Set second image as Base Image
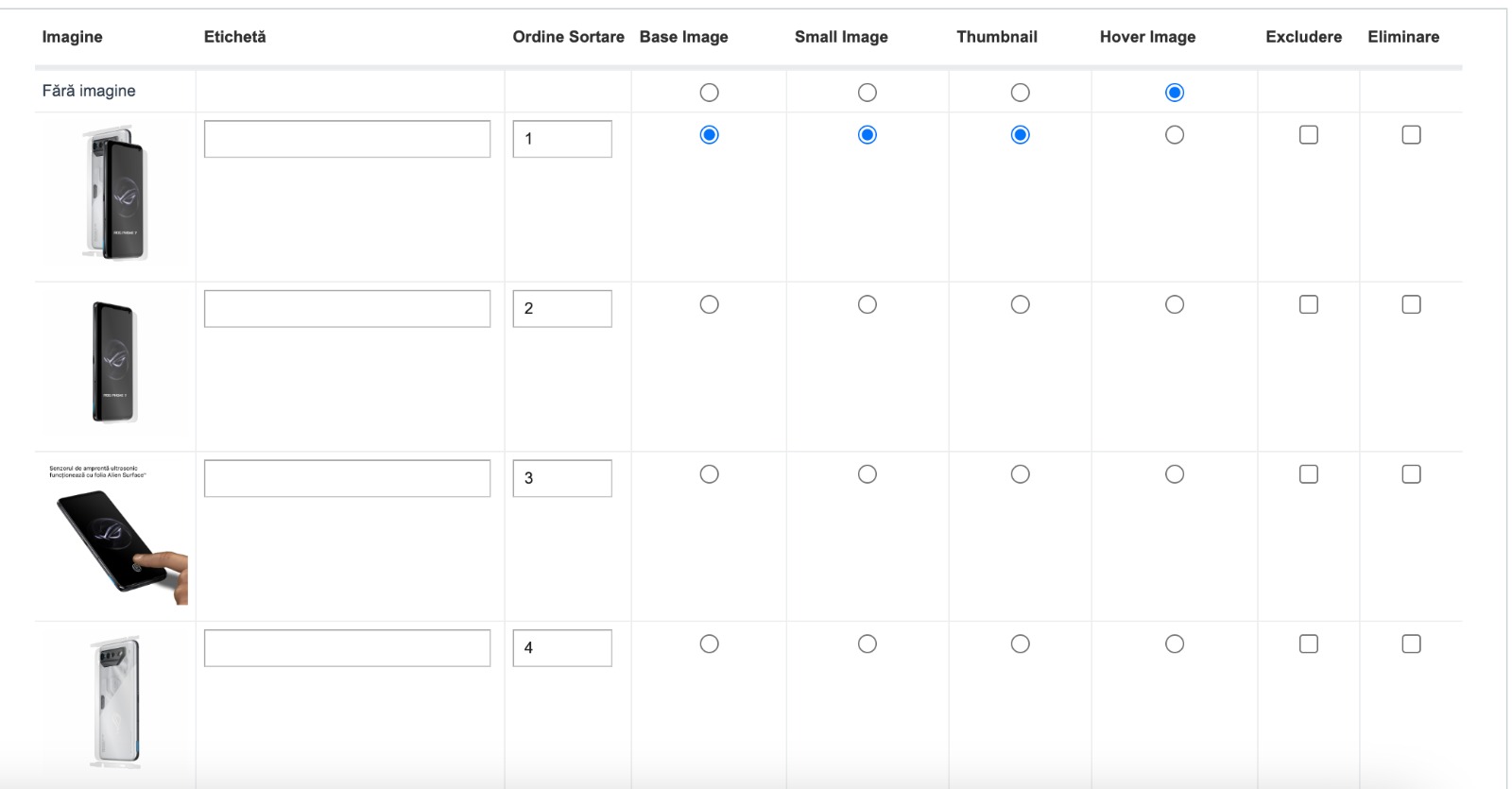The image size is (1512, 789). pyautogui.click(x=709, y=304)
